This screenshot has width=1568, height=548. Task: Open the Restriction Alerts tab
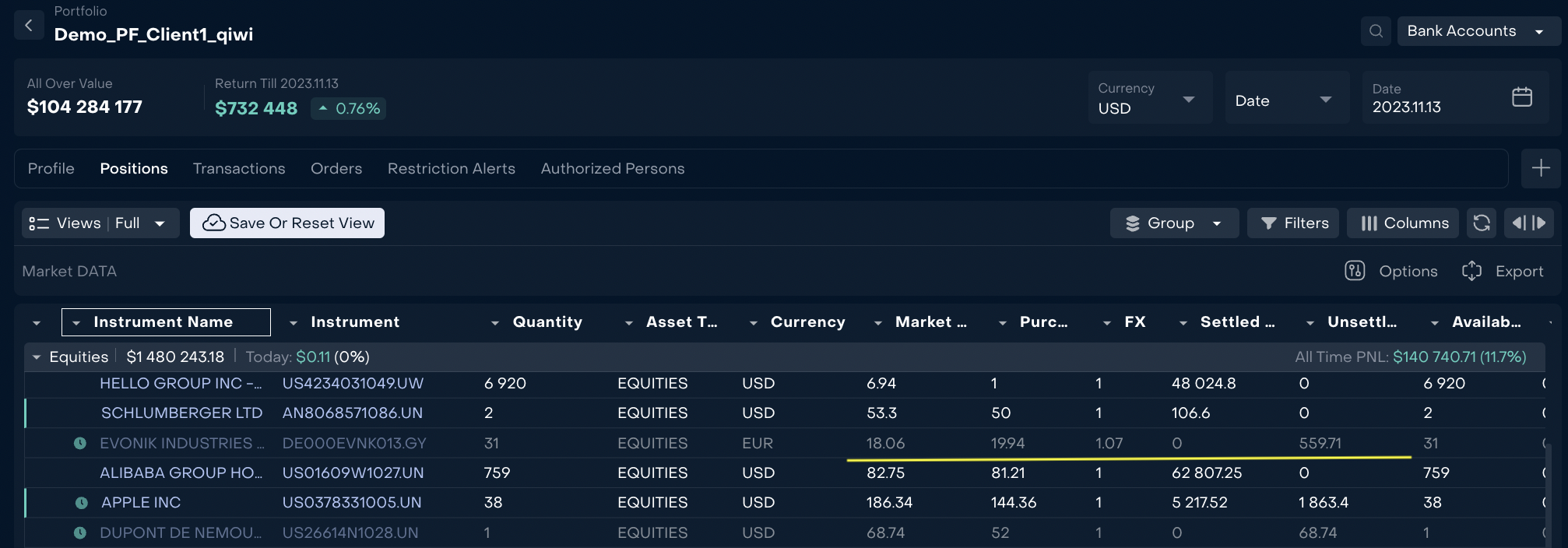click(x=451, y=169)
